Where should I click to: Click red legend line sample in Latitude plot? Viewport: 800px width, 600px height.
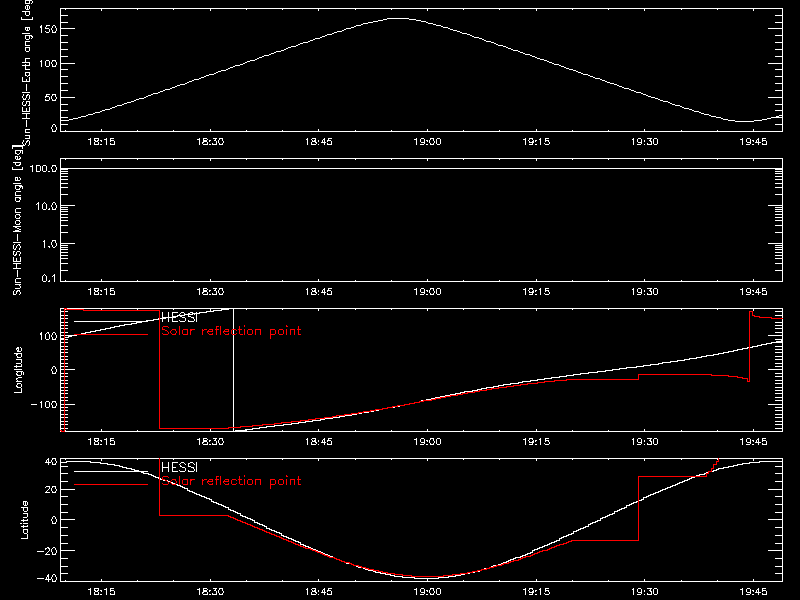(111, 485)
